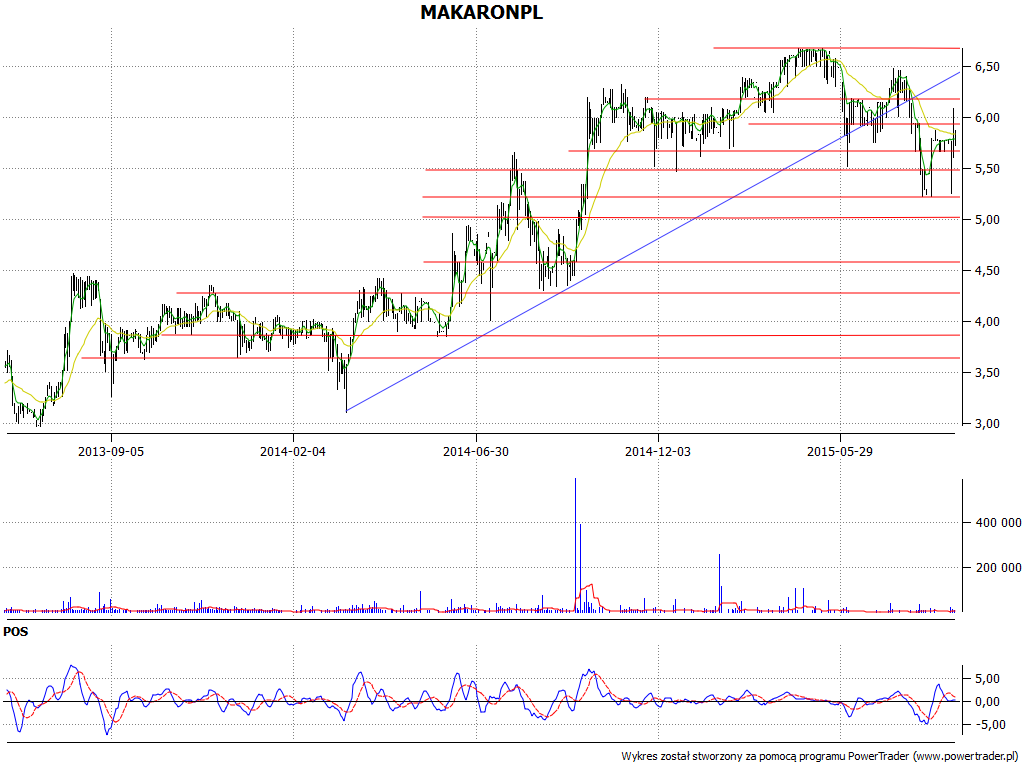Select the 2014-06-30 date label
The image size is (1024, 768).
(476, 451)
